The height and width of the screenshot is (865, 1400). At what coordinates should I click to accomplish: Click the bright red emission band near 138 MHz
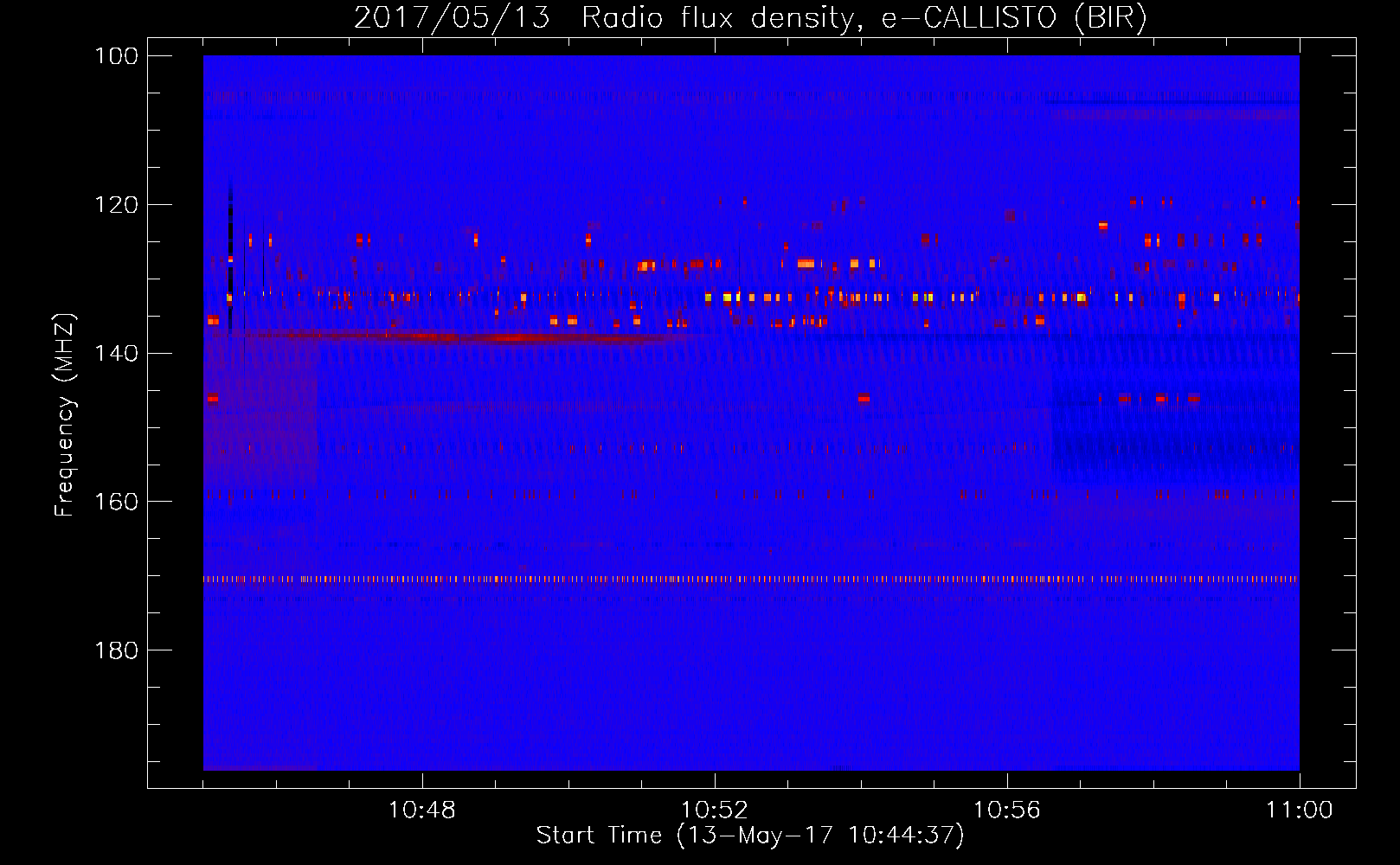(x=511, y=336)
